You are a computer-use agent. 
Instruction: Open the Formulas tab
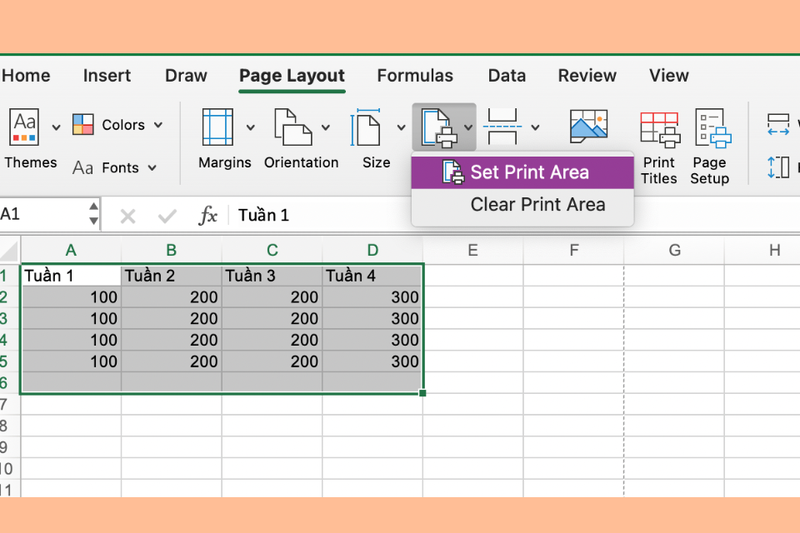pyautogui.click(x=415, y=75)
